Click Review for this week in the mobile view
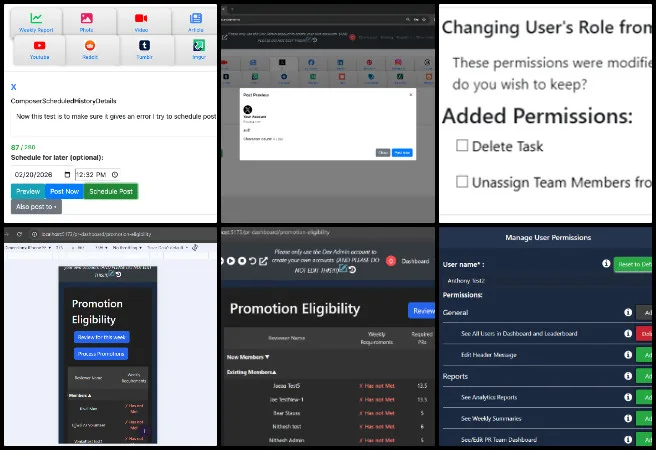 tap(102, 337)
